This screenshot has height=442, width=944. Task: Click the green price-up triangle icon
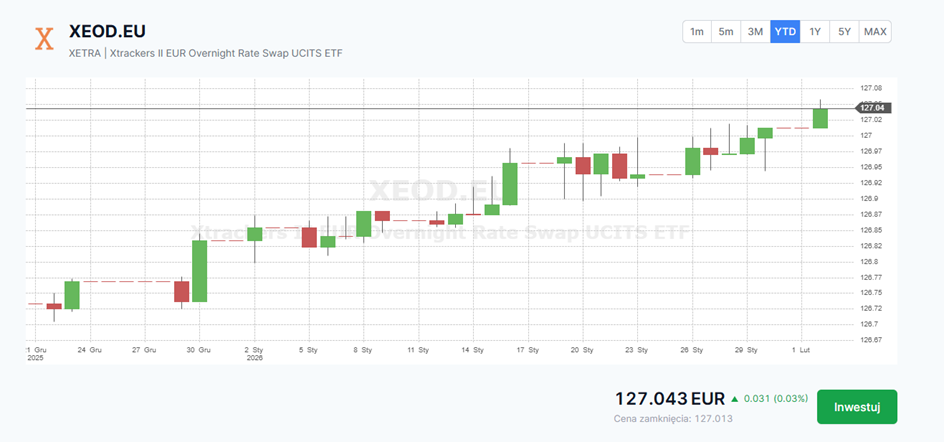735,398
